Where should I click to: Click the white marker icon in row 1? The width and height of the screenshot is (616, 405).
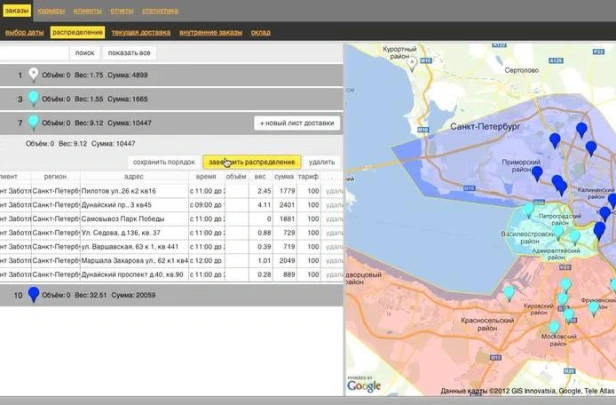(33, 74)
